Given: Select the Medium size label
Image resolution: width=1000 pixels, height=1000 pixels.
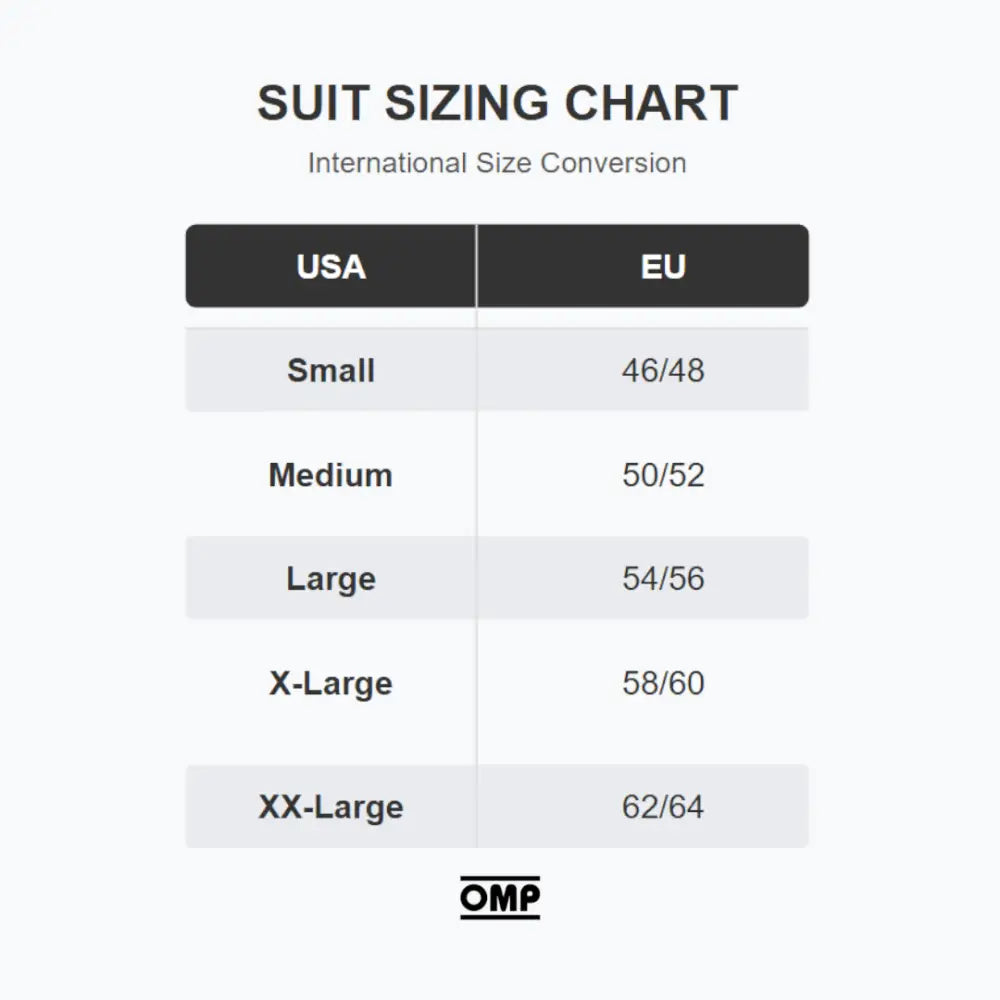Looking at the screenshot, I should 331,474.
